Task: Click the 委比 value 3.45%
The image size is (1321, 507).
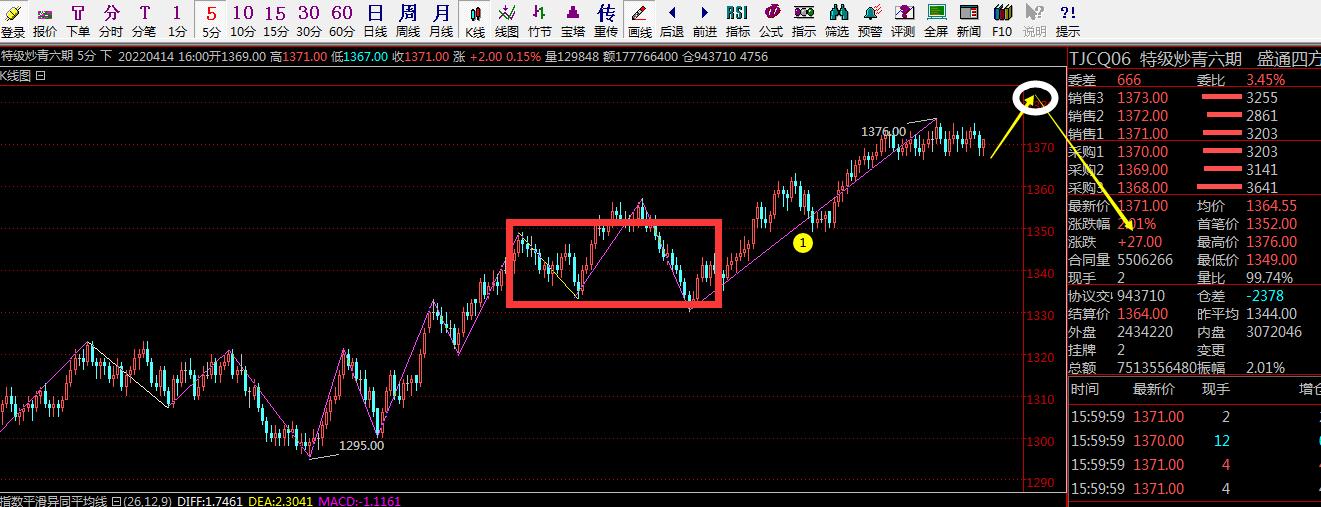Action: (1265, 79)
